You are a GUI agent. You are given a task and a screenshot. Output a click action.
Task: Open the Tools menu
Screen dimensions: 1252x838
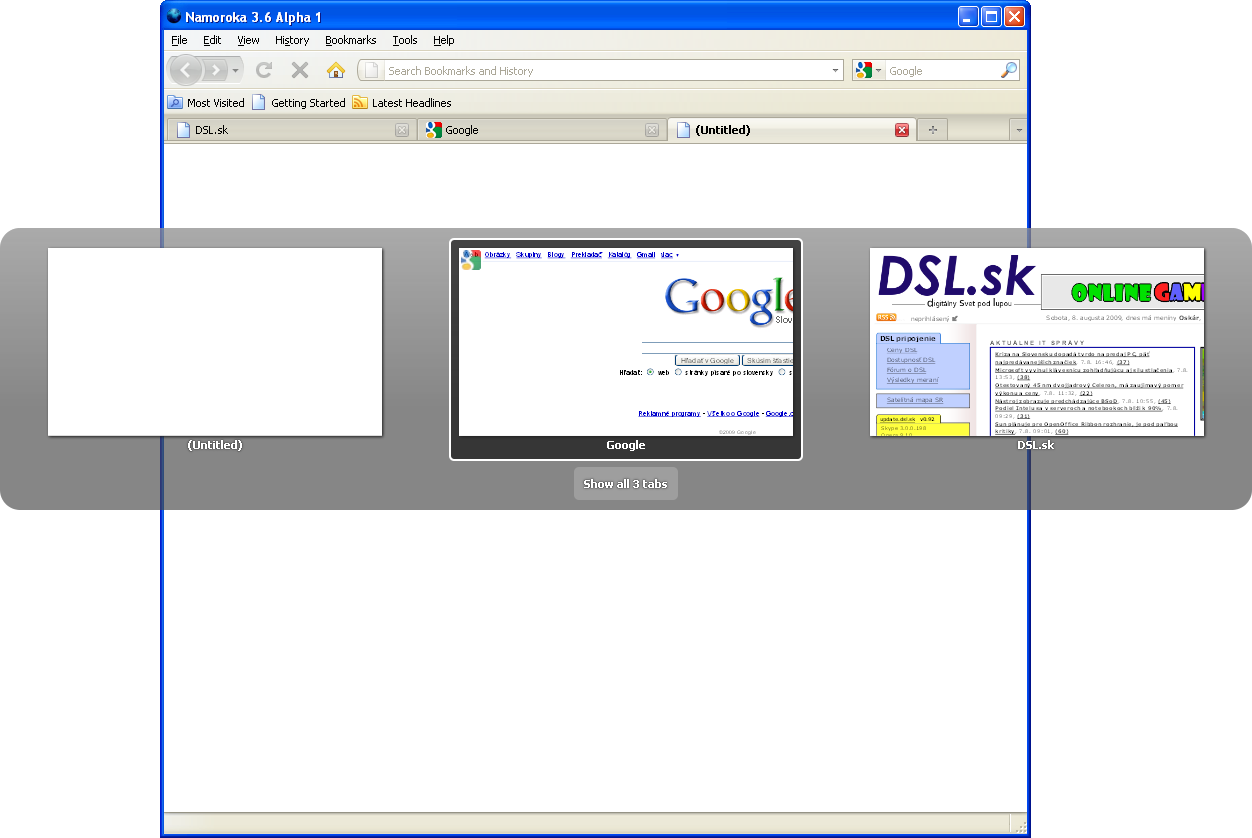[x=405, y=40]
